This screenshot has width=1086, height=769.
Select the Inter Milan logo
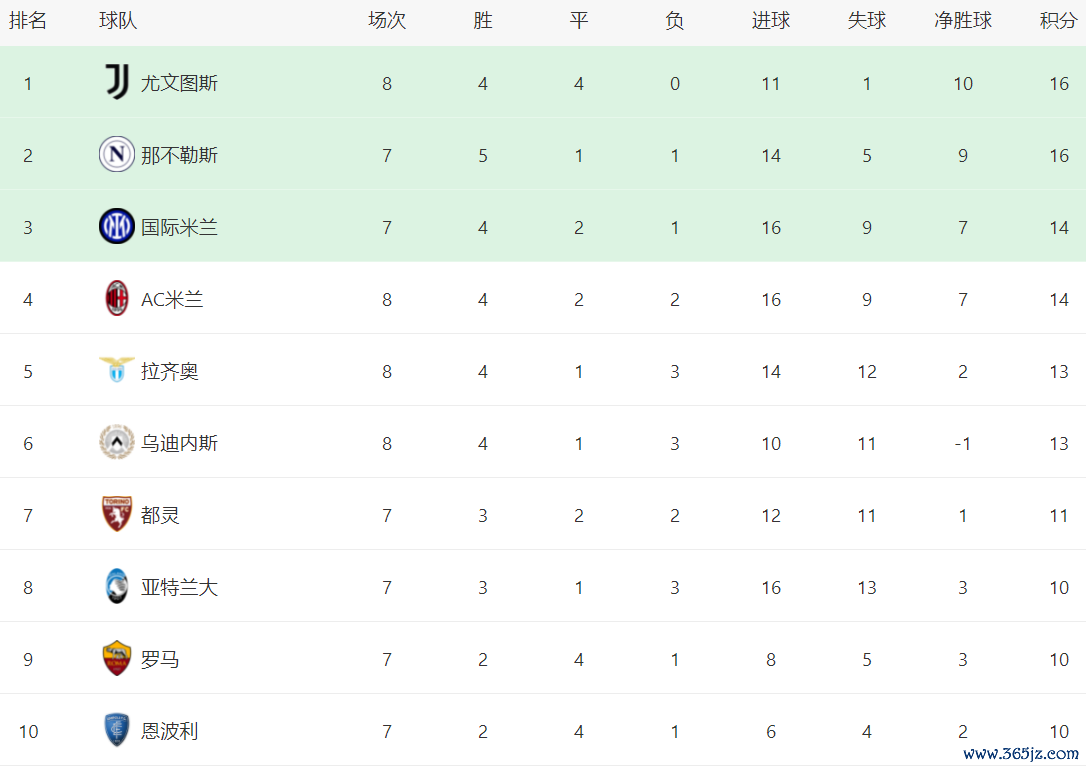click(x=116, y=226)
